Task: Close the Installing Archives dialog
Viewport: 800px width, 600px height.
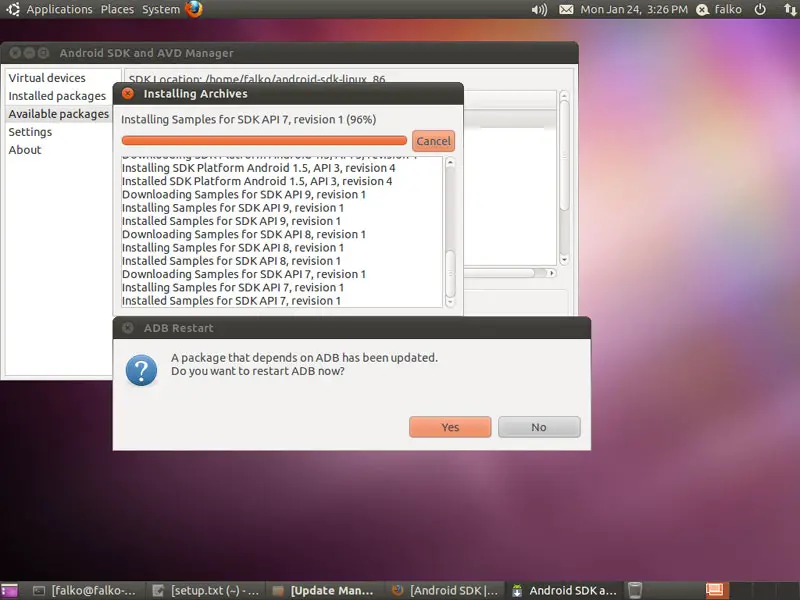Action: click(128, 93)
